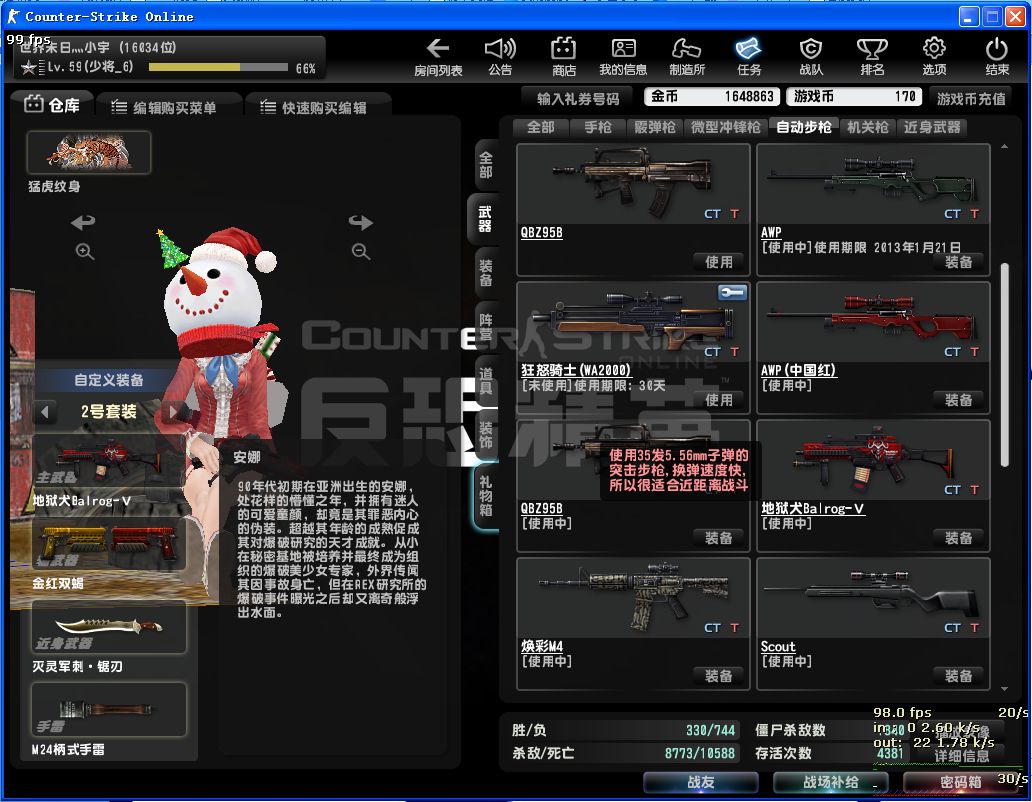Equip the in-use QBZ95B (装备)

pyautogui.click(x=719, y=538)
